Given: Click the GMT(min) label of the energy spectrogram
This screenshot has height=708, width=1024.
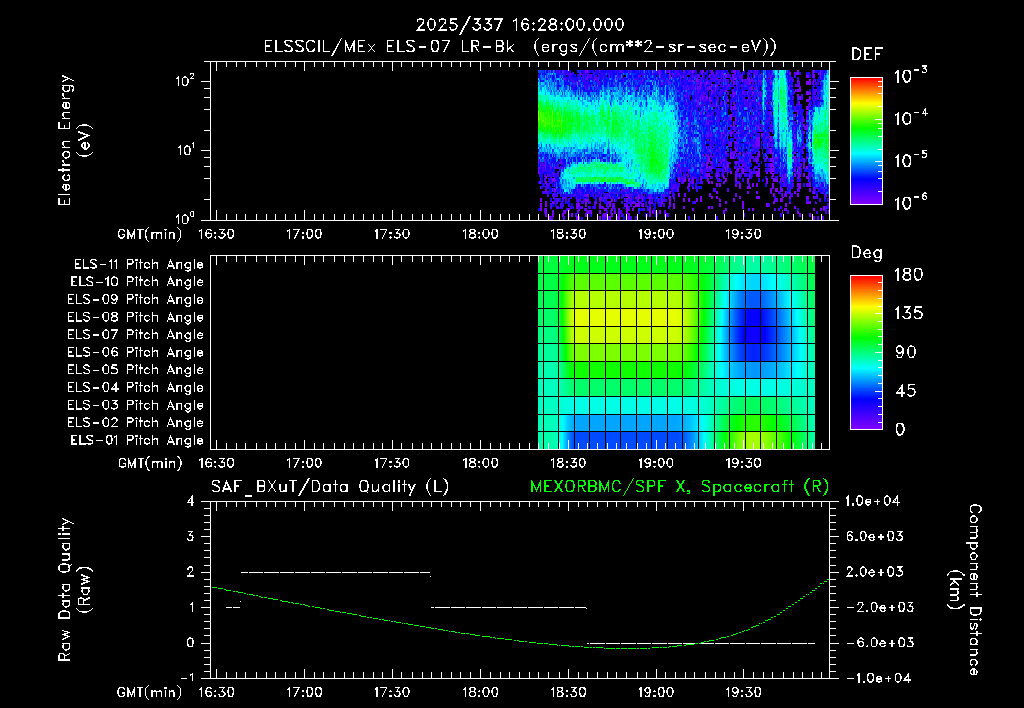Looking at the screenshot, I should [x=150, y=234].
